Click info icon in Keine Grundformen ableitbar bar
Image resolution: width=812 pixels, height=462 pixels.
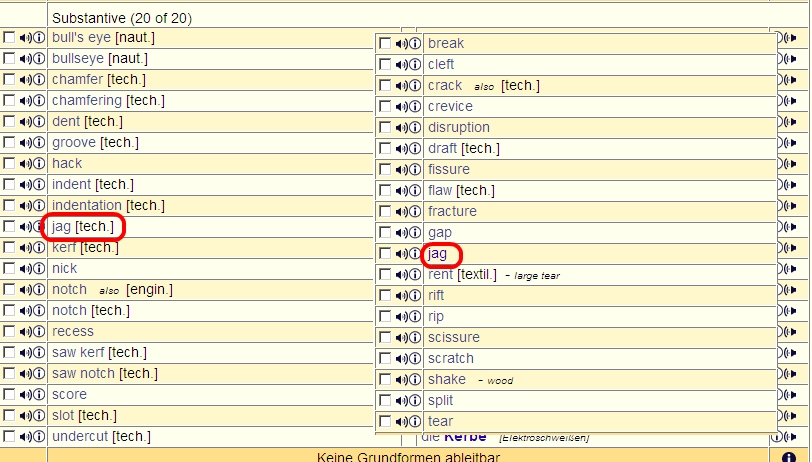(789, 457)
